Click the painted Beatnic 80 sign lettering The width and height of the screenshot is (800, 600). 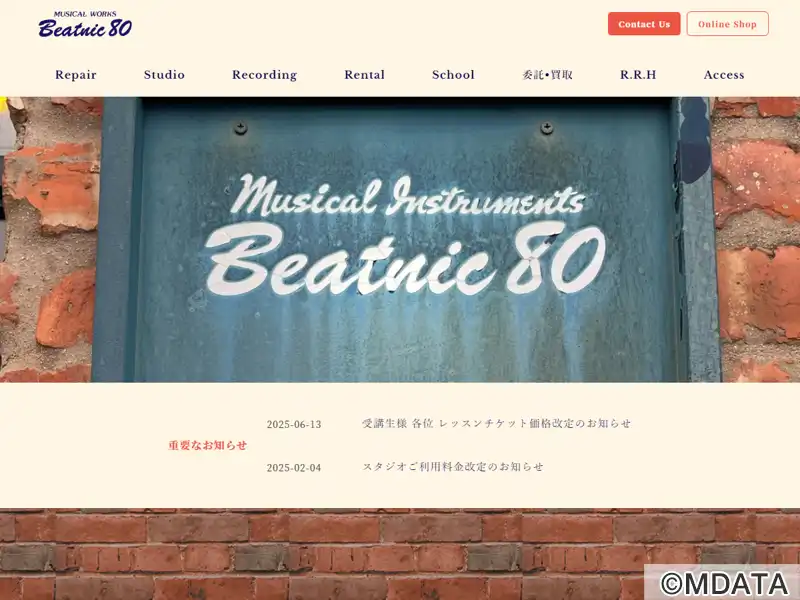click(405, 258)
